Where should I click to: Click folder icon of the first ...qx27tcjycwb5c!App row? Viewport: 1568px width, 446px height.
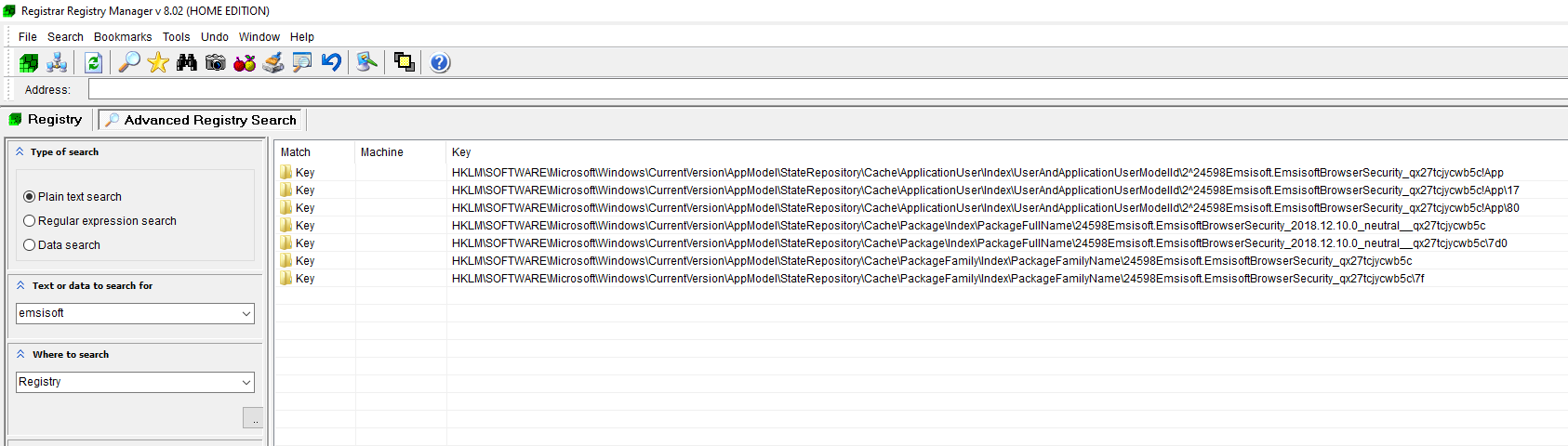coord(286,172)
